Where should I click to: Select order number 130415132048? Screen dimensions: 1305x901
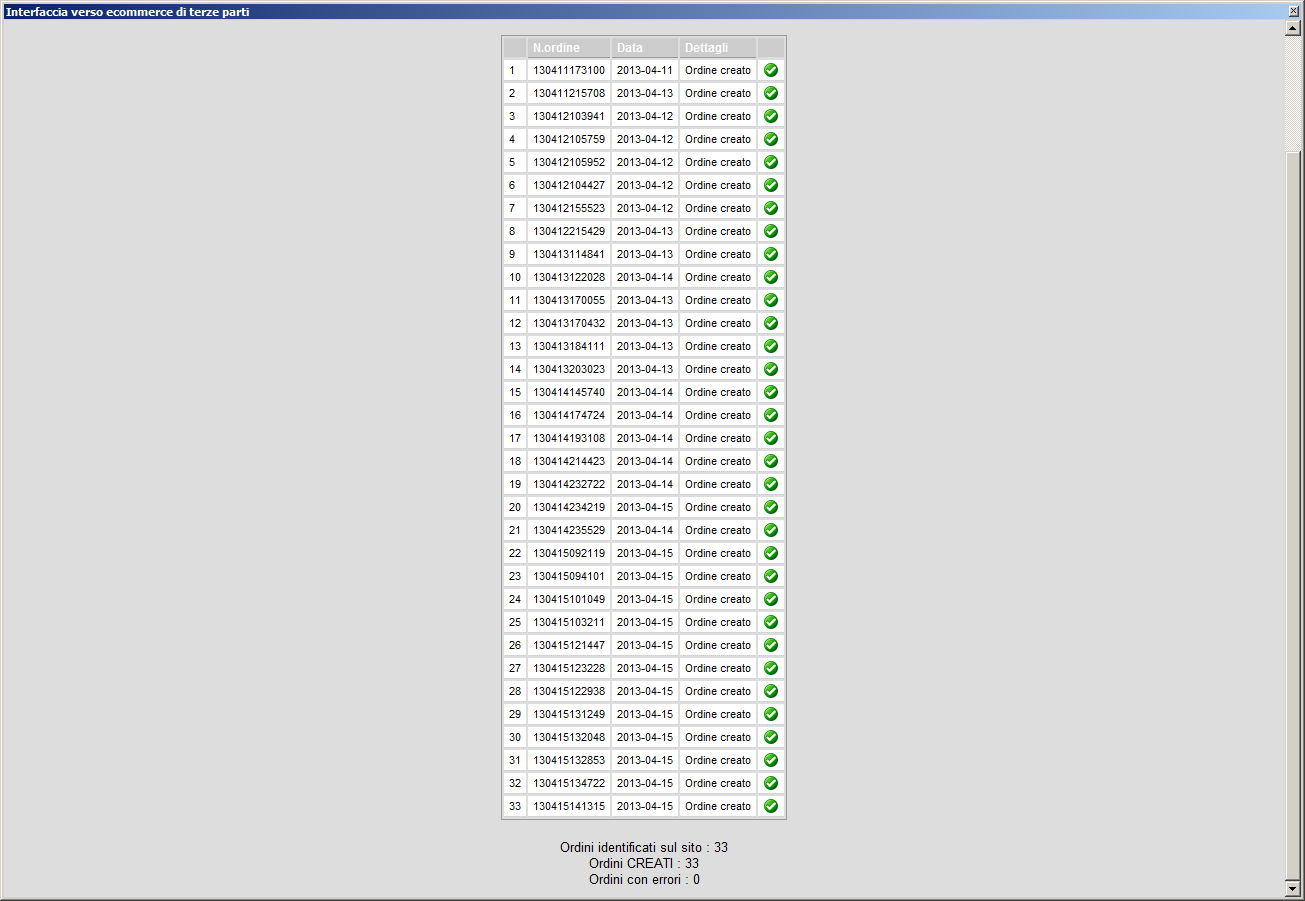coord(569,737)
